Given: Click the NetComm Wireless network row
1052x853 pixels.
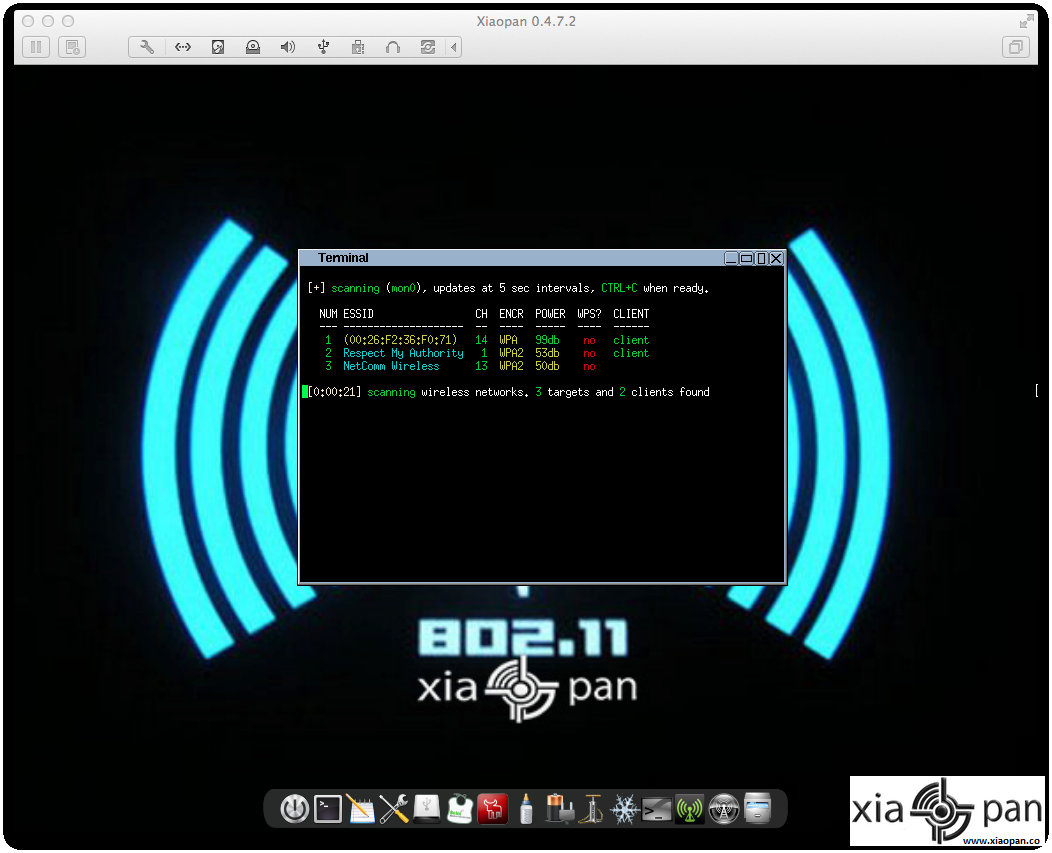Looking at the screenshot, I should [460, 366].
